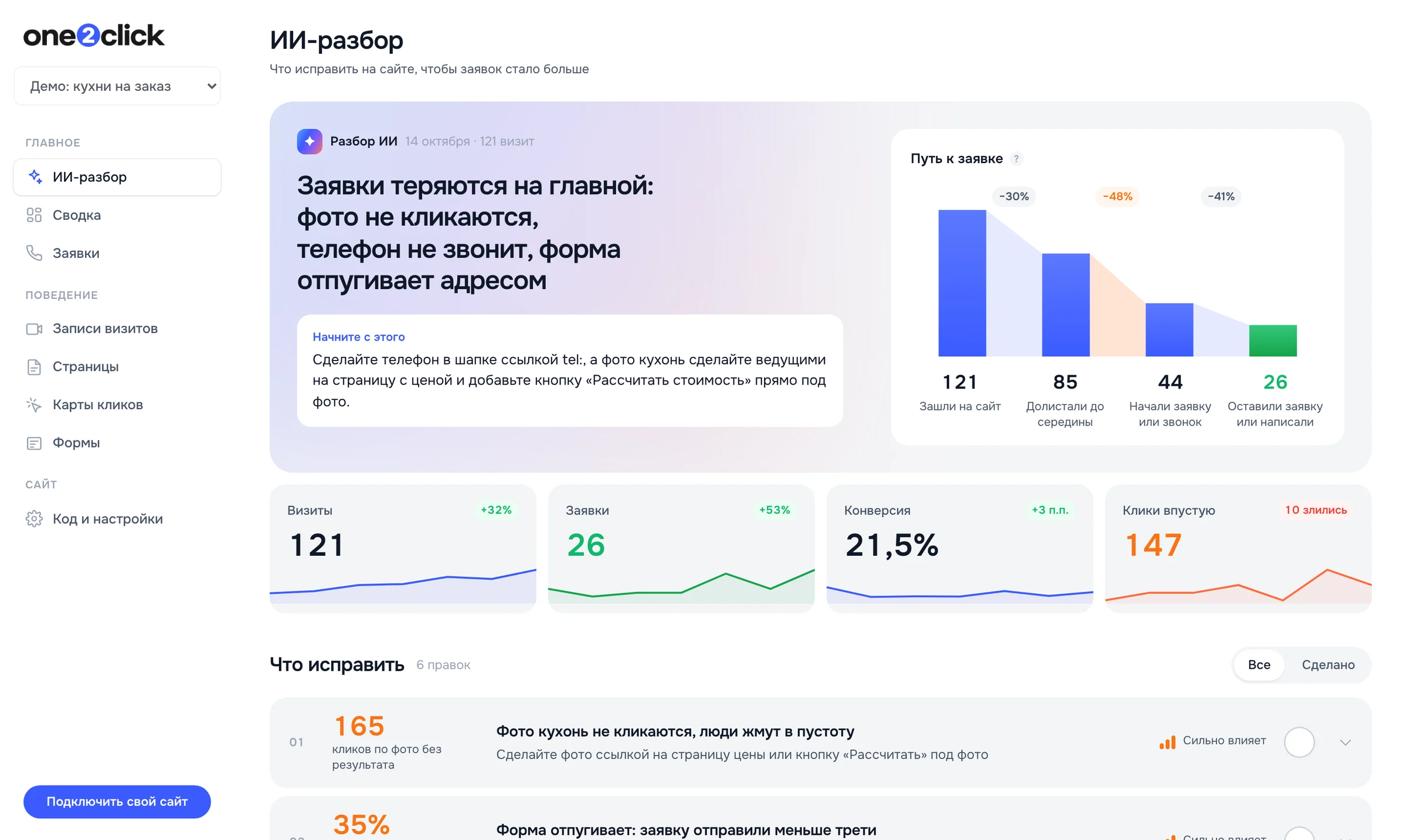Click the 165 кликов по фото figure
Image resolution: width=1407 pixels, height=840 pixels.
[x=359, y=726]
